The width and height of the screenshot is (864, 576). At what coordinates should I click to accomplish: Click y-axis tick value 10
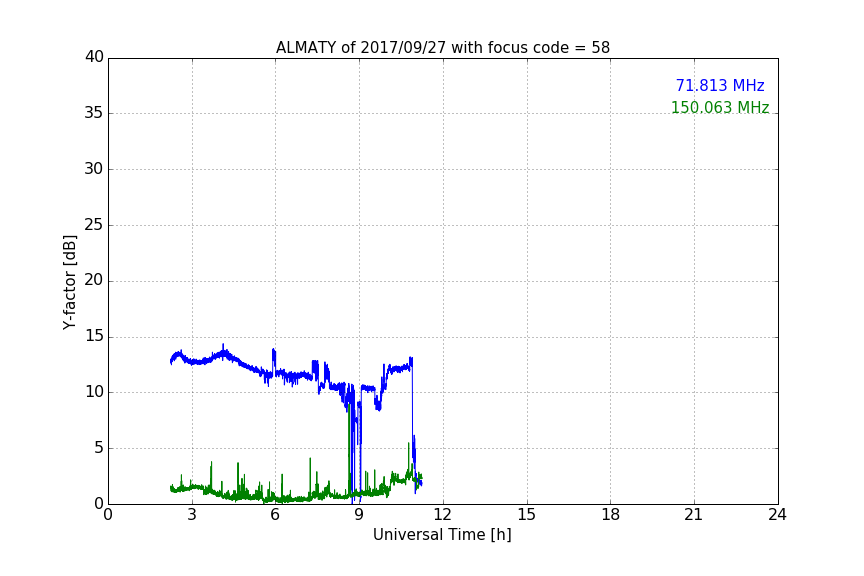94,392
